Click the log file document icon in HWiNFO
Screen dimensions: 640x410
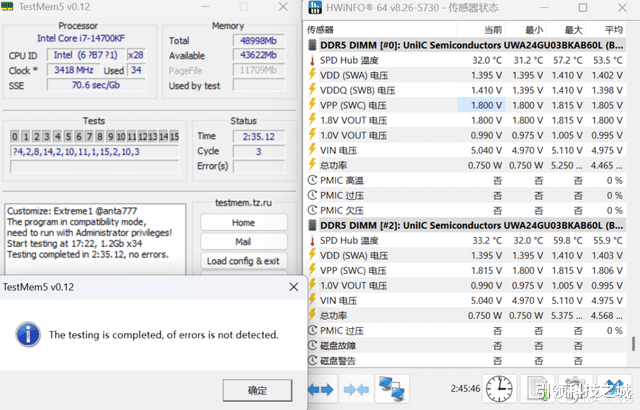538,389
